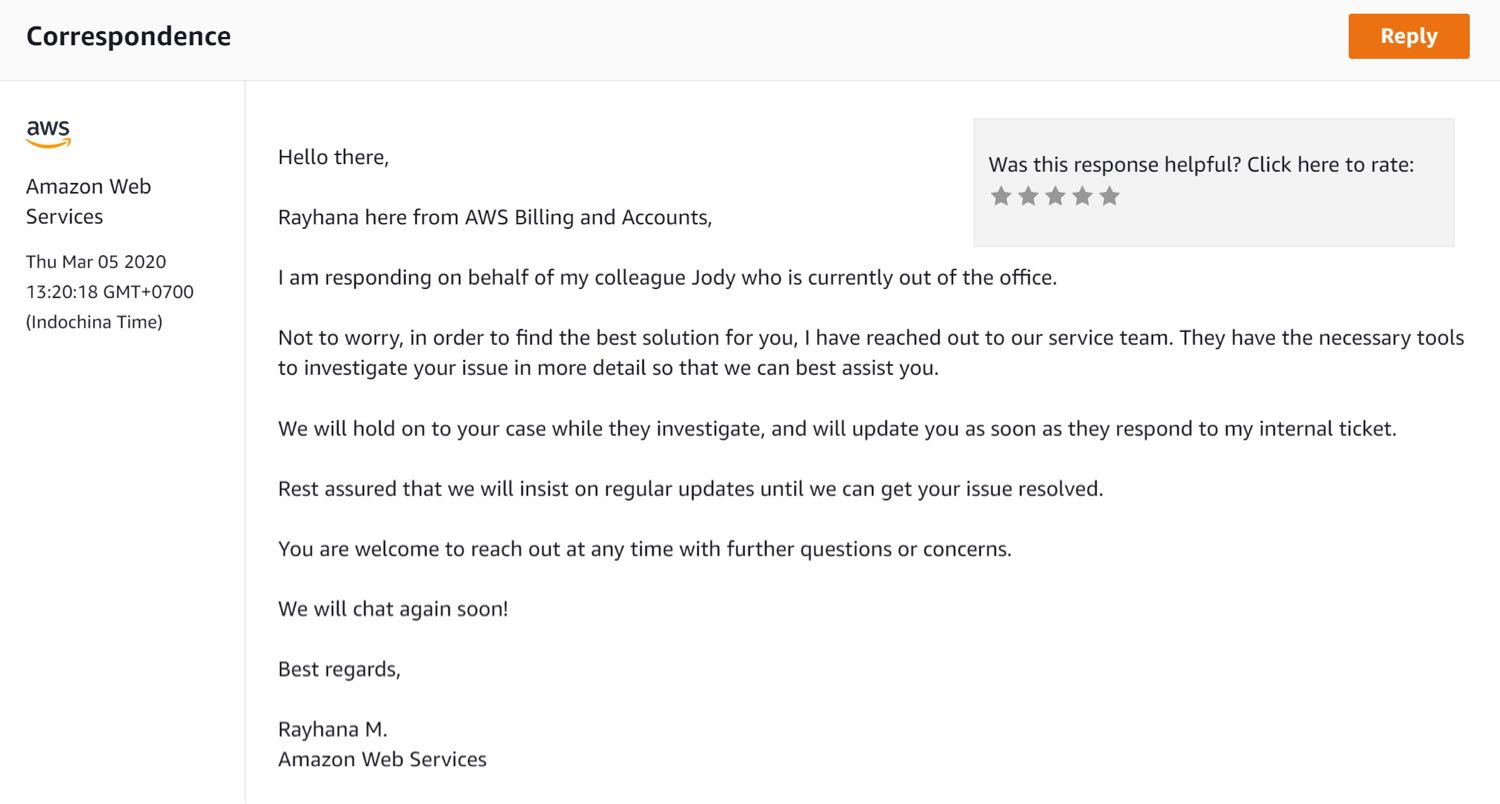Click the line mentioning AWS Billing and Accounts
The height and width of the screenshot is (804, 1500).
tap(495, 217)
